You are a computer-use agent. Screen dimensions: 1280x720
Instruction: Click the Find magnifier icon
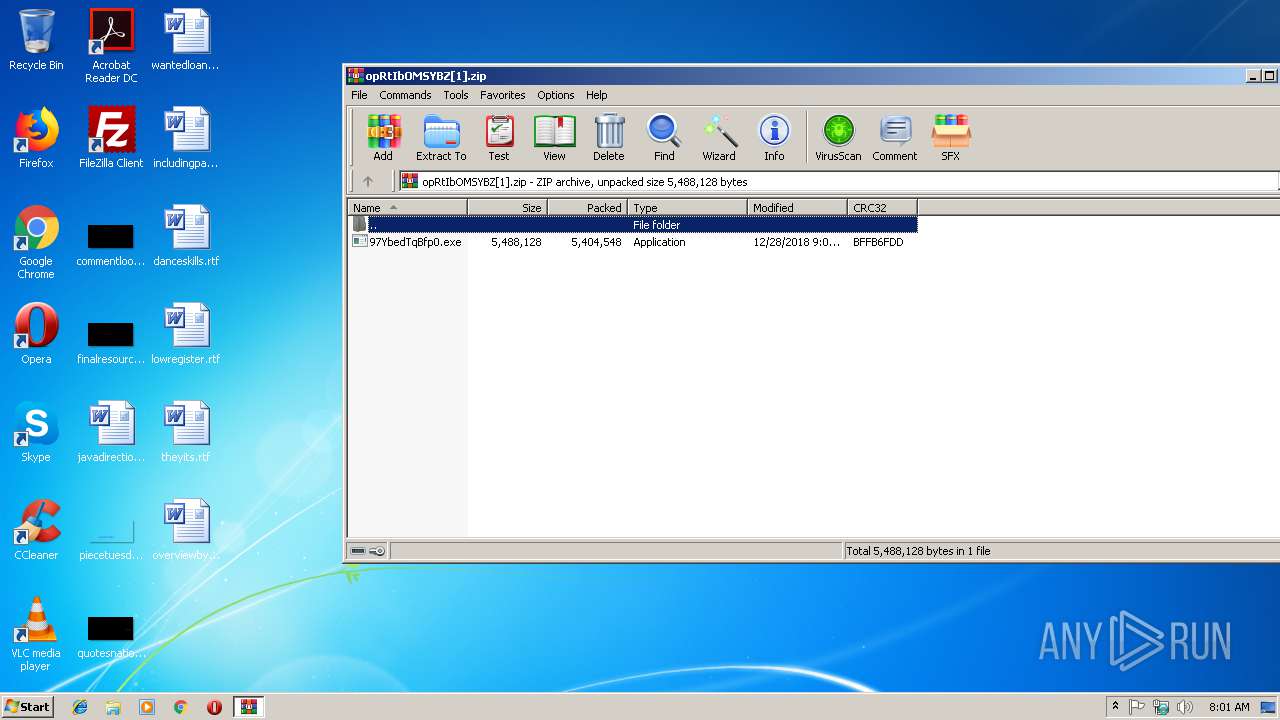[664, 138]
